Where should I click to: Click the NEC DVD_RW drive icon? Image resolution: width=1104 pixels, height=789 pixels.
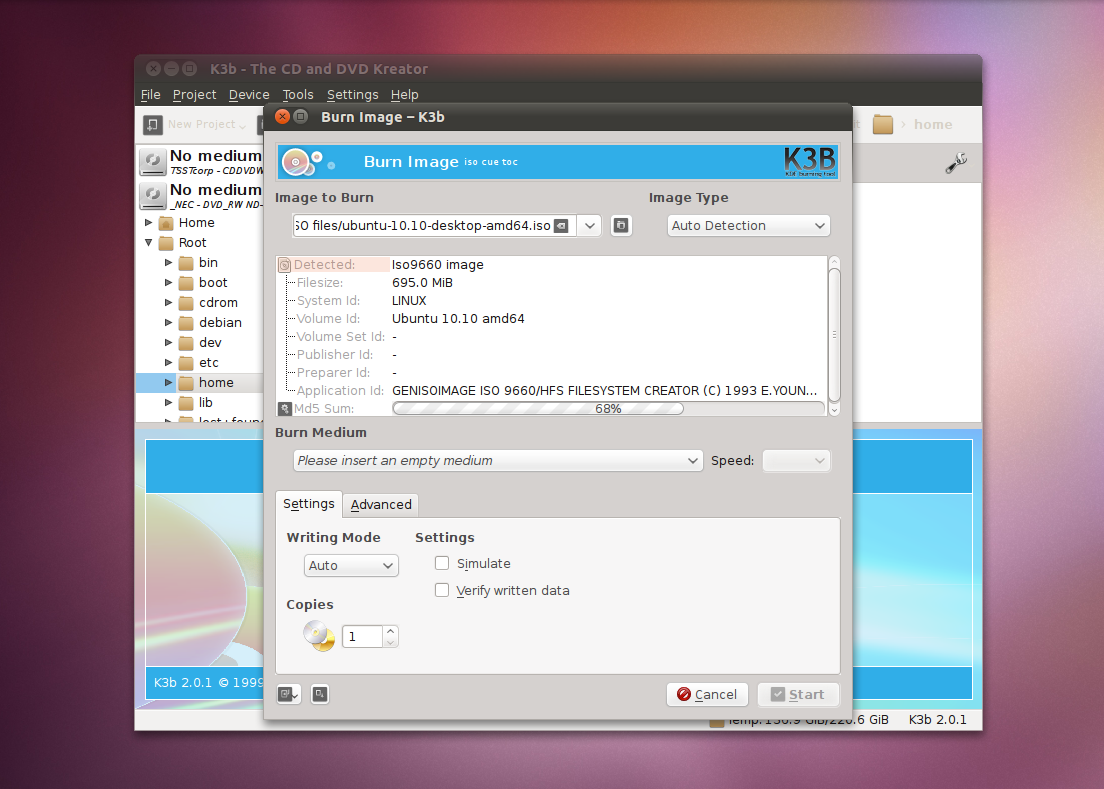coord(152,196)
